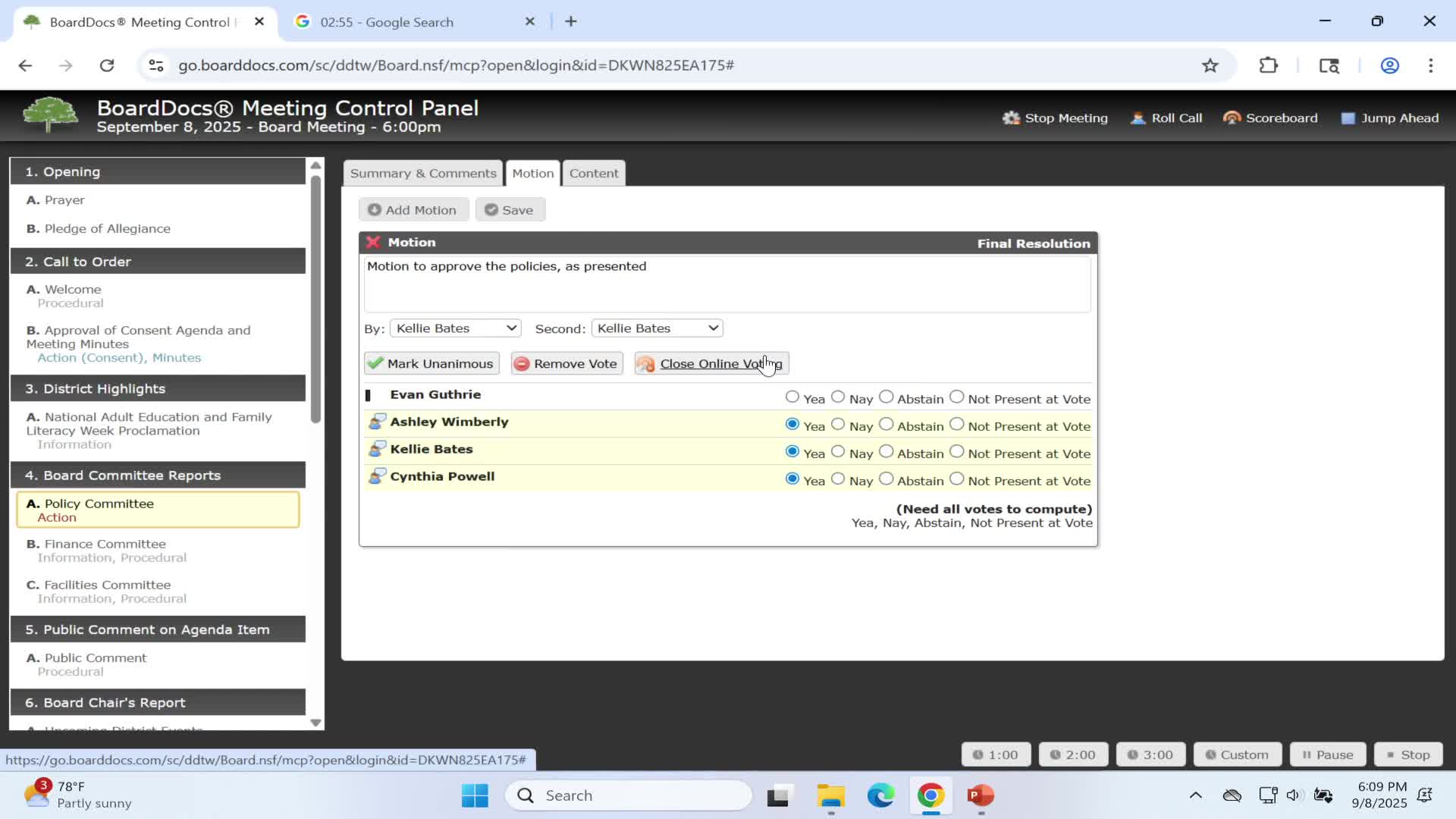This screenshot has width=1456, height=819.
Task: Switch to the Content tab
Action: tap(593, 174)
